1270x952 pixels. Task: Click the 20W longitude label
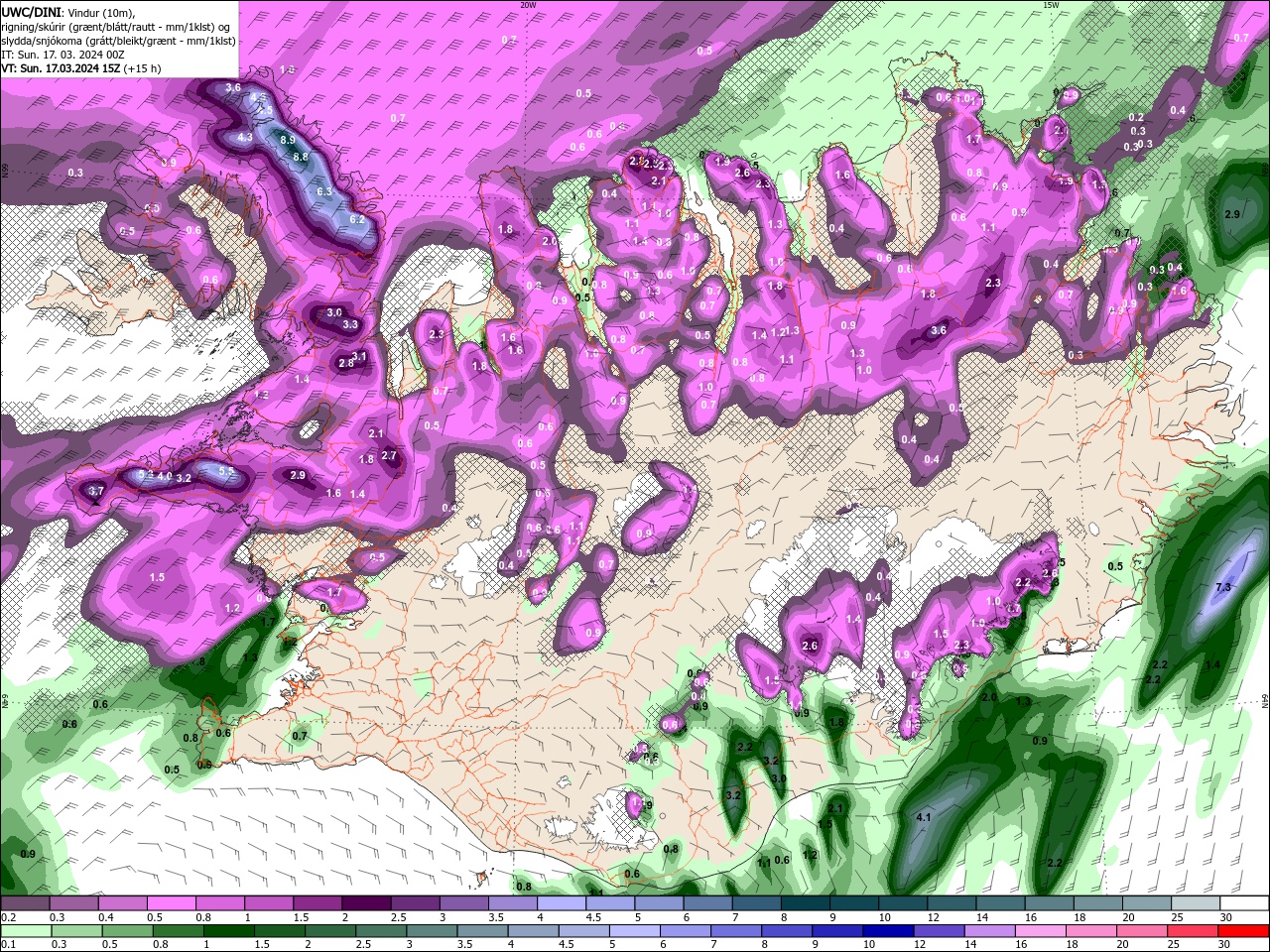(528, 5)
